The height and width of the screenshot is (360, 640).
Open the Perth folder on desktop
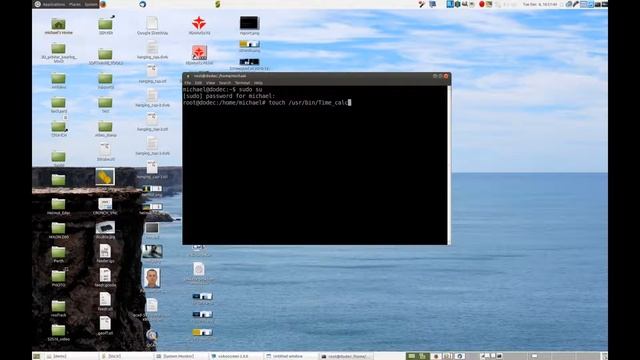pyautogui.click(x=58, y=254)
